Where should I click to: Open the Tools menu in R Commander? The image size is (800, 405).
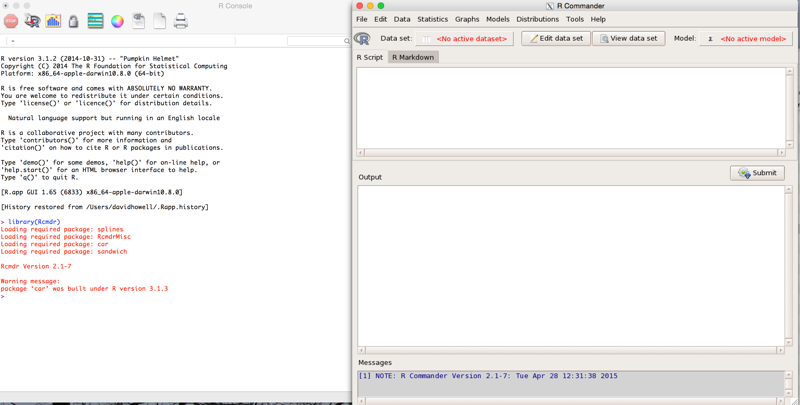click(575, 19)
